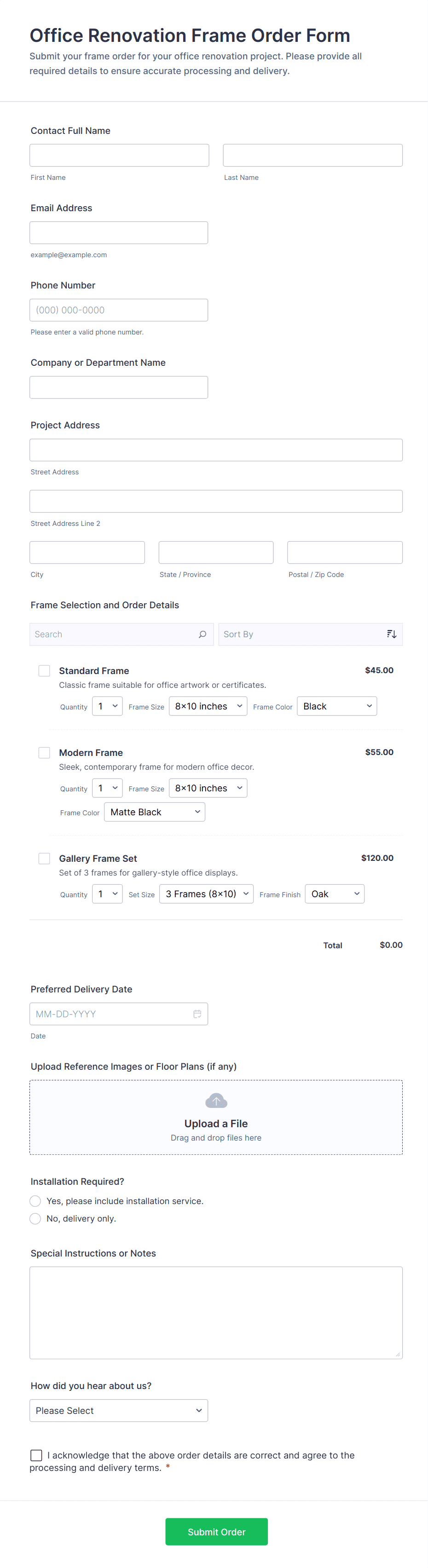Image resolution: width=428 pixels, height=1568 pixels.
Task: Click the Special Instructions text area
Action: 216,1313
